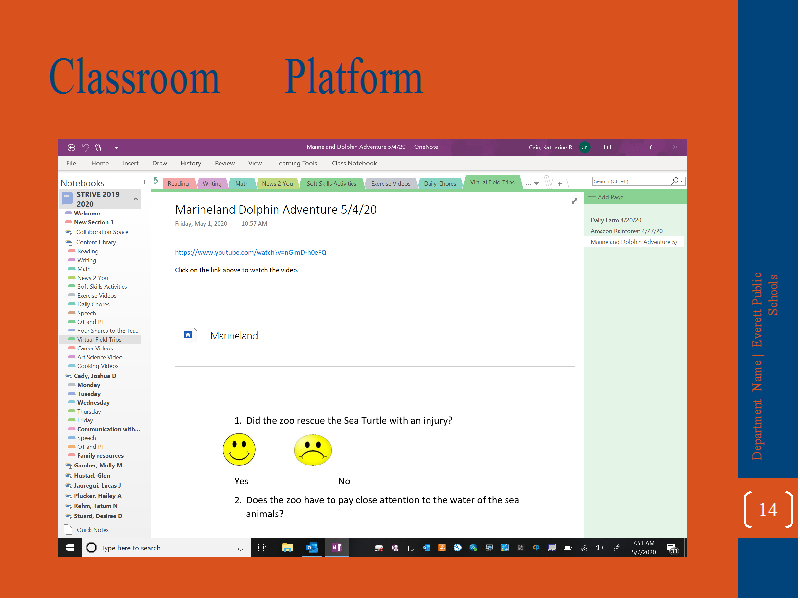Open the Learning Tools ribbon tab
This screenshot has height=600, width=800.
(x=298, y=163)
